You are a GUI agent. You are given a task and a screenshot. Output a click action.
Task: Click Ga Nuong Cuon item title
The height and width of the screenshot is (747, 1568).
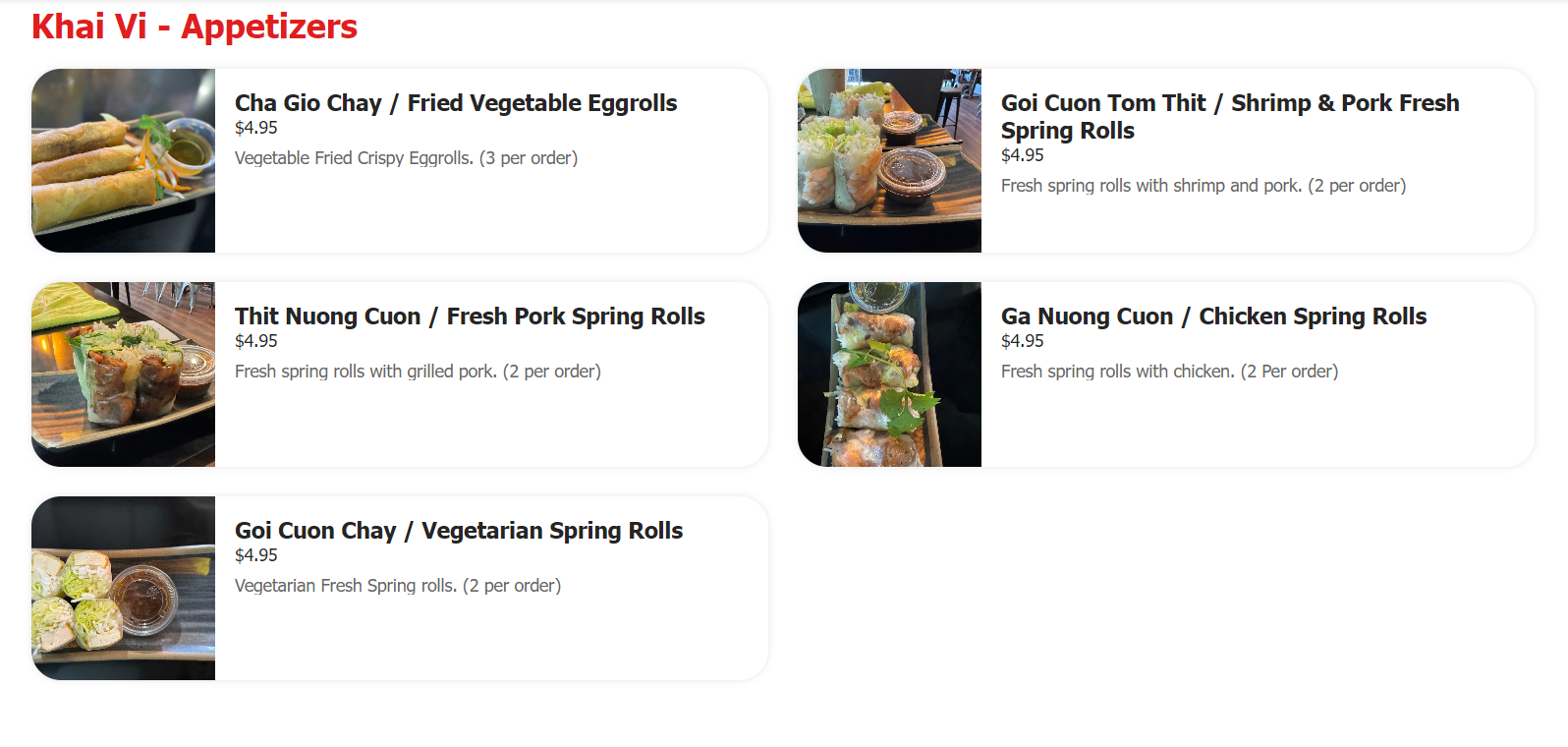pyautogui.click(x=1213, y=316)
